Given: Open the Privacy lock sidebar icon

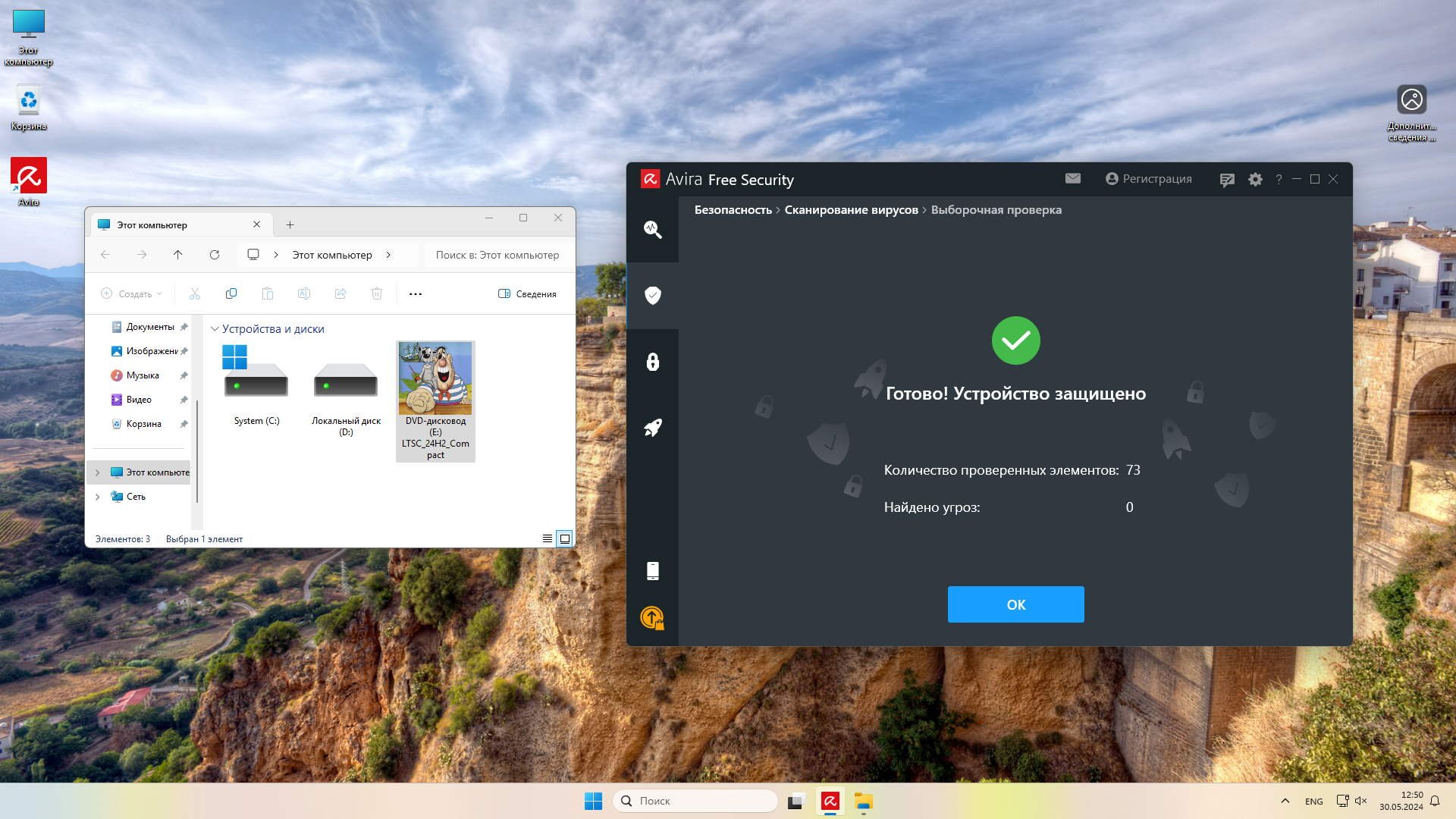Looking at the screenshot, I should point(652,362).
